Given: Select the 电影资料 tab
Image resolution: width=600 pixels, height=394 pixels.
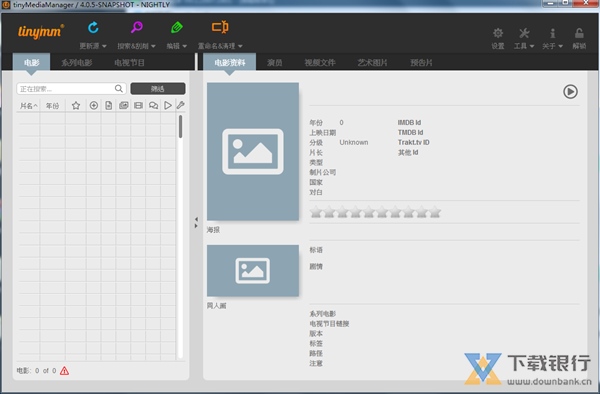Looking at the screenshot, I should pos(230,62).
